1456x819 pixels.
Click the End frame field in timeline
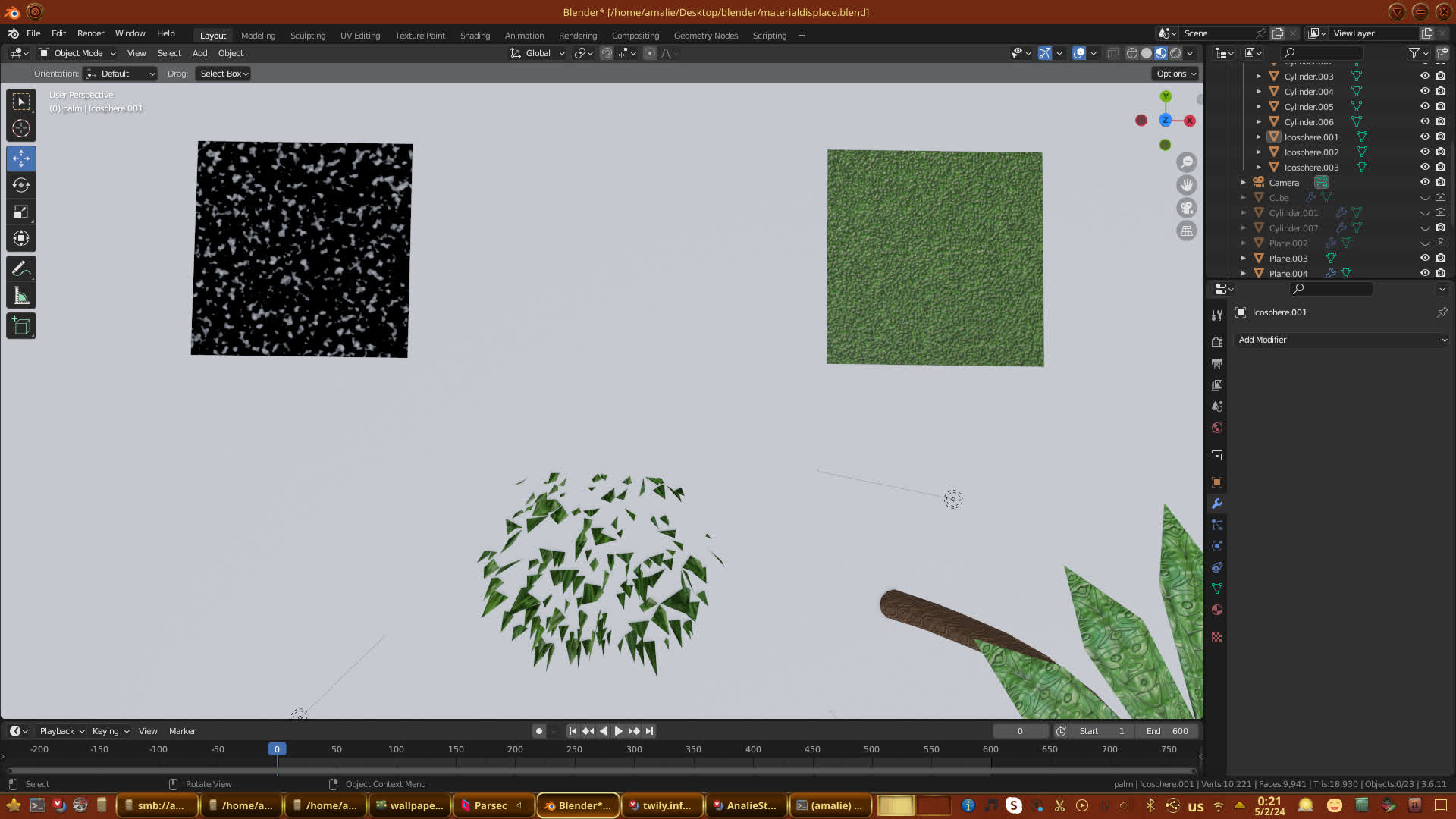pyautogui.click(x=1168, y=731)
